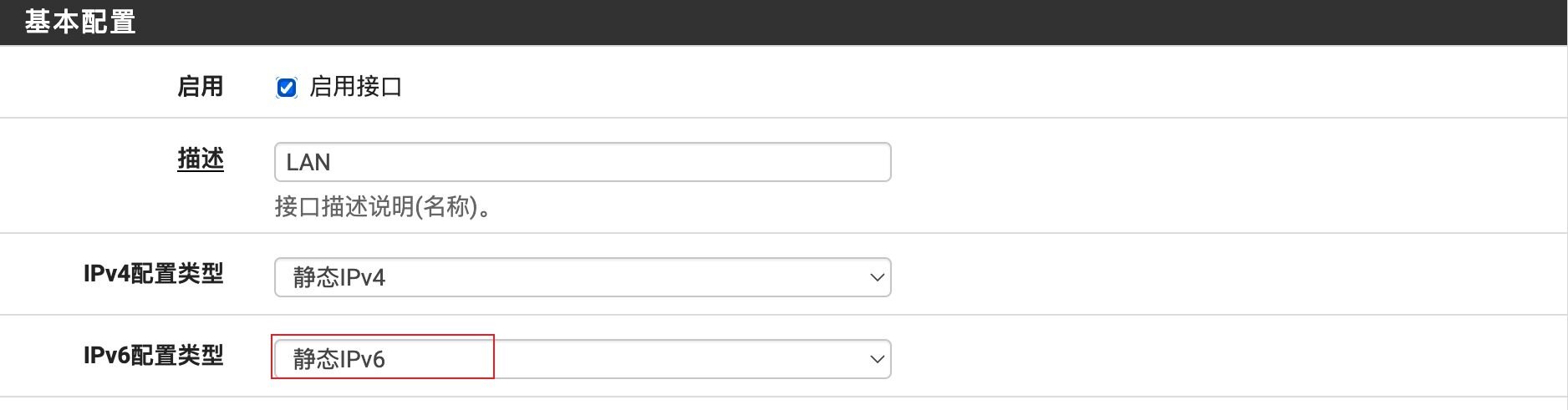Viewport: 1568px width, 410px height.
Task: Click the IPv6配置类型 field label
Action: click(x=153, y=356)
